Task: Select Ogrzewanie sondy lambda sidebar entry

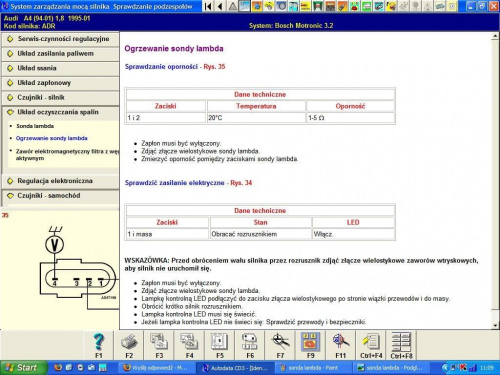Action: click(x=52, y=138)
